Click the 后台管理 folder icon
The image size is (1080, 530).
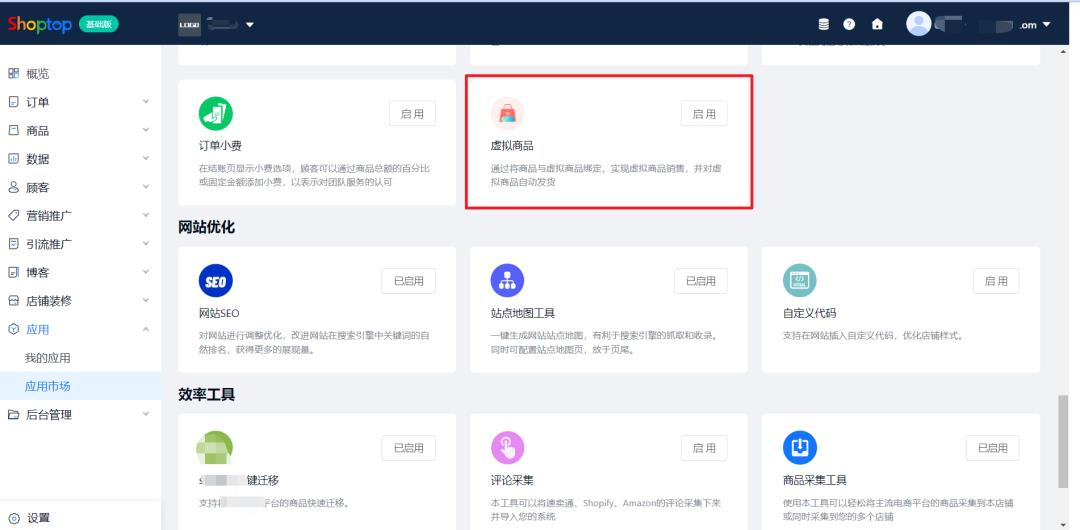(13, 414)
